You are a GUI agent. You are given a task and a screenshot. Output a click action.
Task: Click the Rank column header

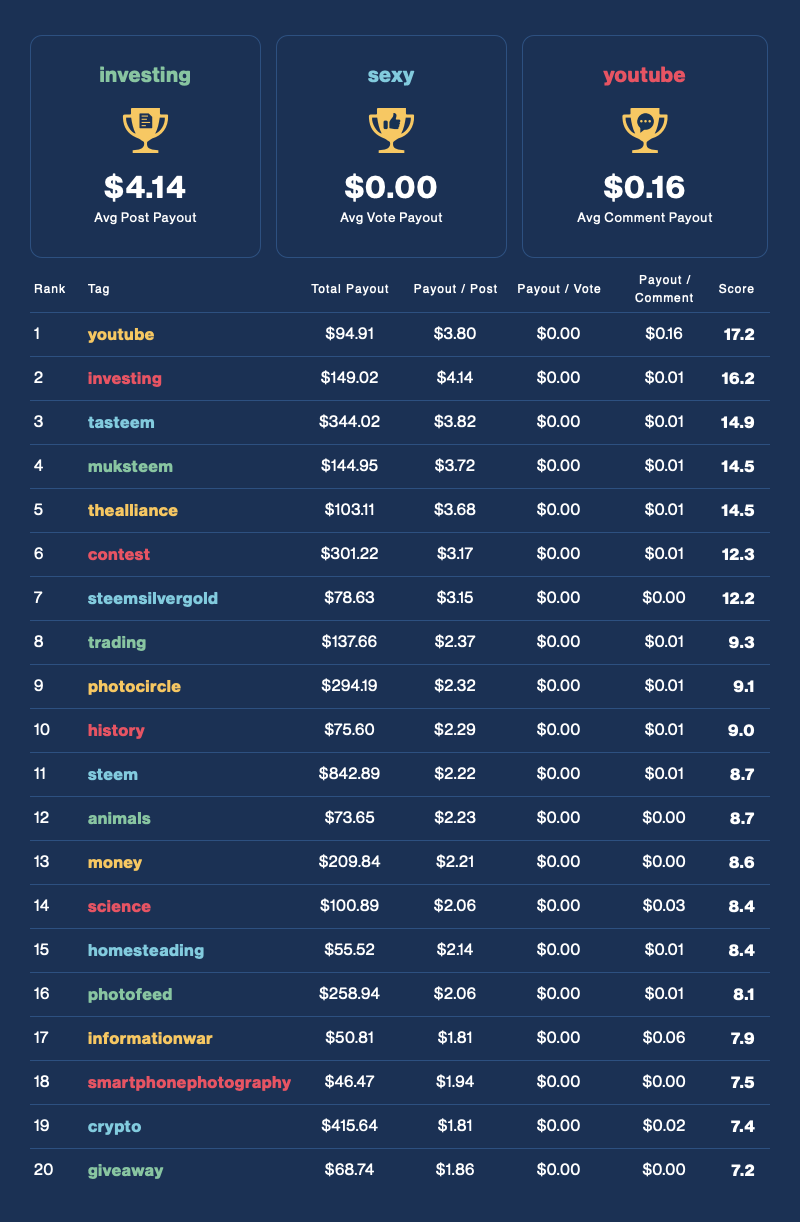tap(50, 289)
